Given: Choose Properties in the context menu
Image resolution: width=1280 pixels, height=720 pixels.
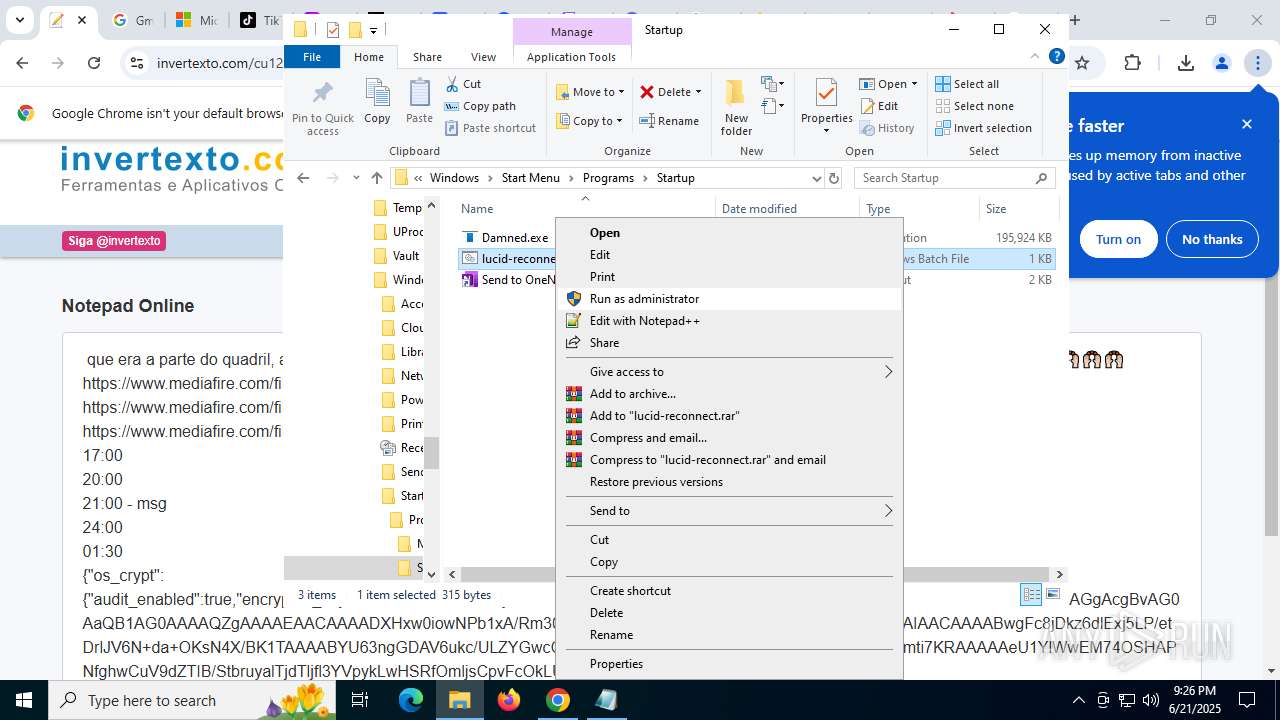Looking at the screenshot, I should pos(730,664).
